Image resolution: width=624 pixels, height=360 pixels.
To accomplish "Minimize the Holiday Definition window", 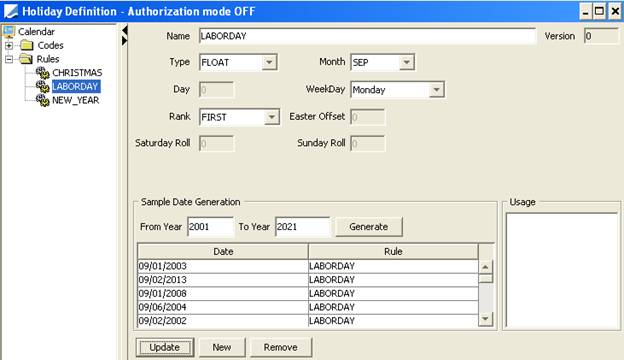I will (x=585, y=12).
